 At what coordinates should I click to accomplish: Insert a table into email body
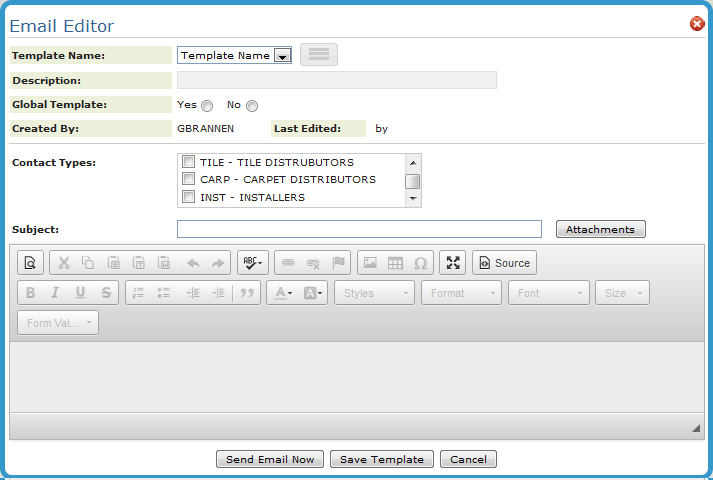395,263
